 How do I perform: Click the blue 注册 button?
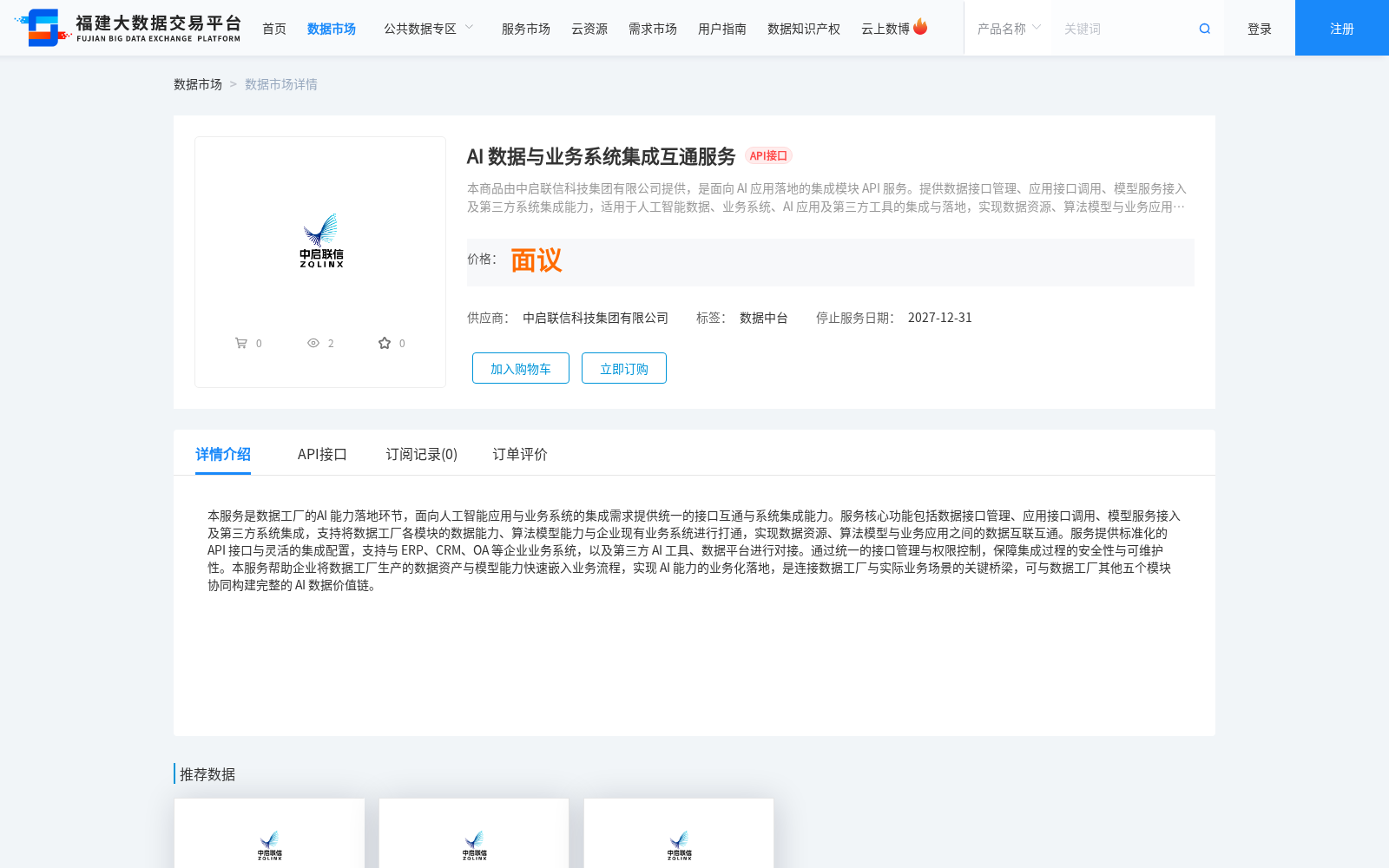tap(1342, 28)
